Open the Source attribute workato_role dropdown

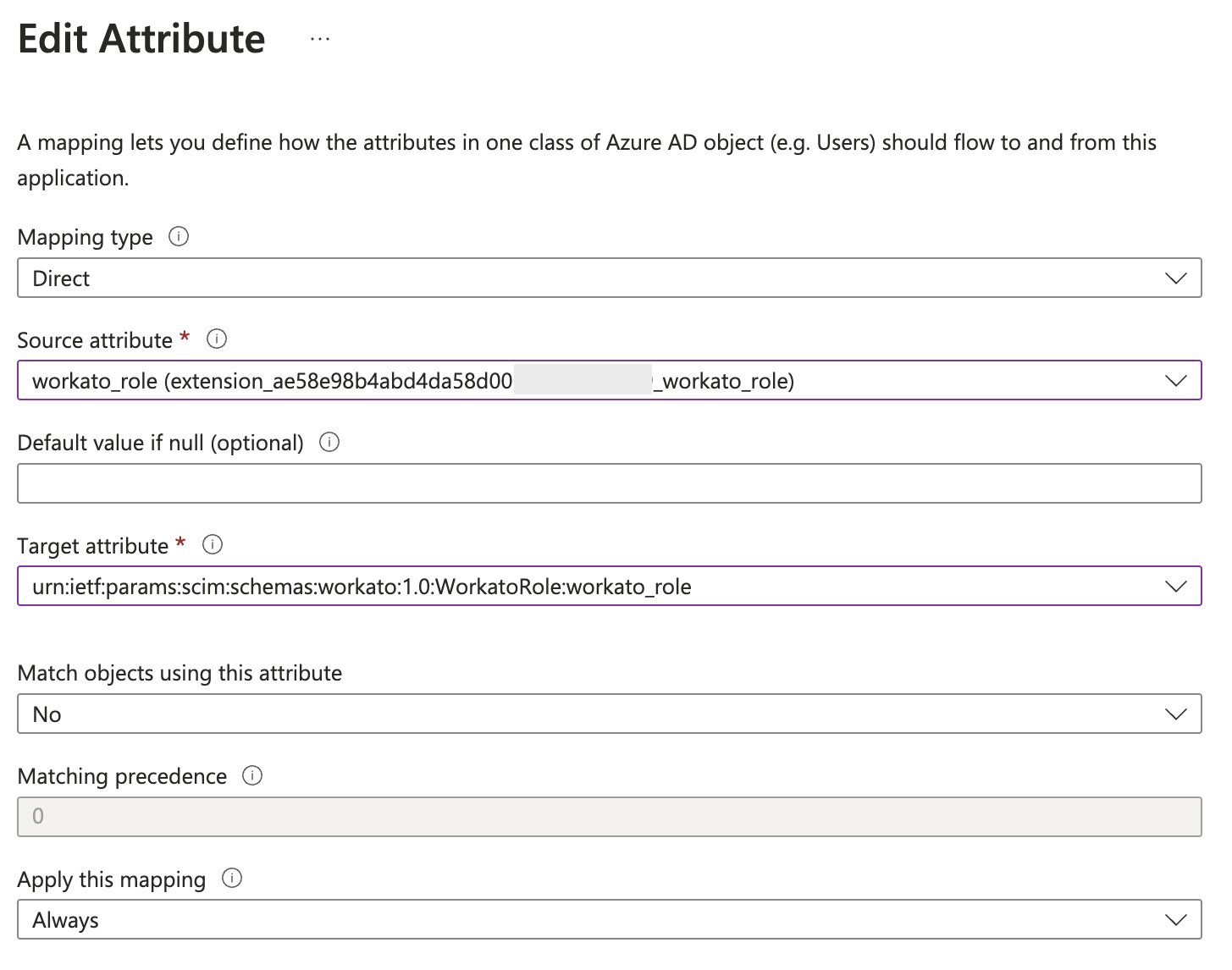[x=593, y=381]
